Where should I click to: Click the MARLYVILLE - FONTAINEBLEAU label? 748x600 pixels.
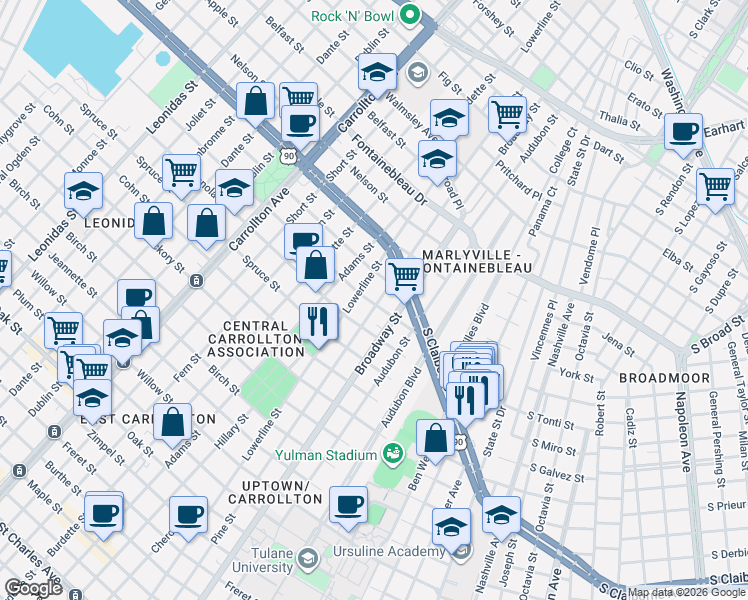(x=477, y=261)
